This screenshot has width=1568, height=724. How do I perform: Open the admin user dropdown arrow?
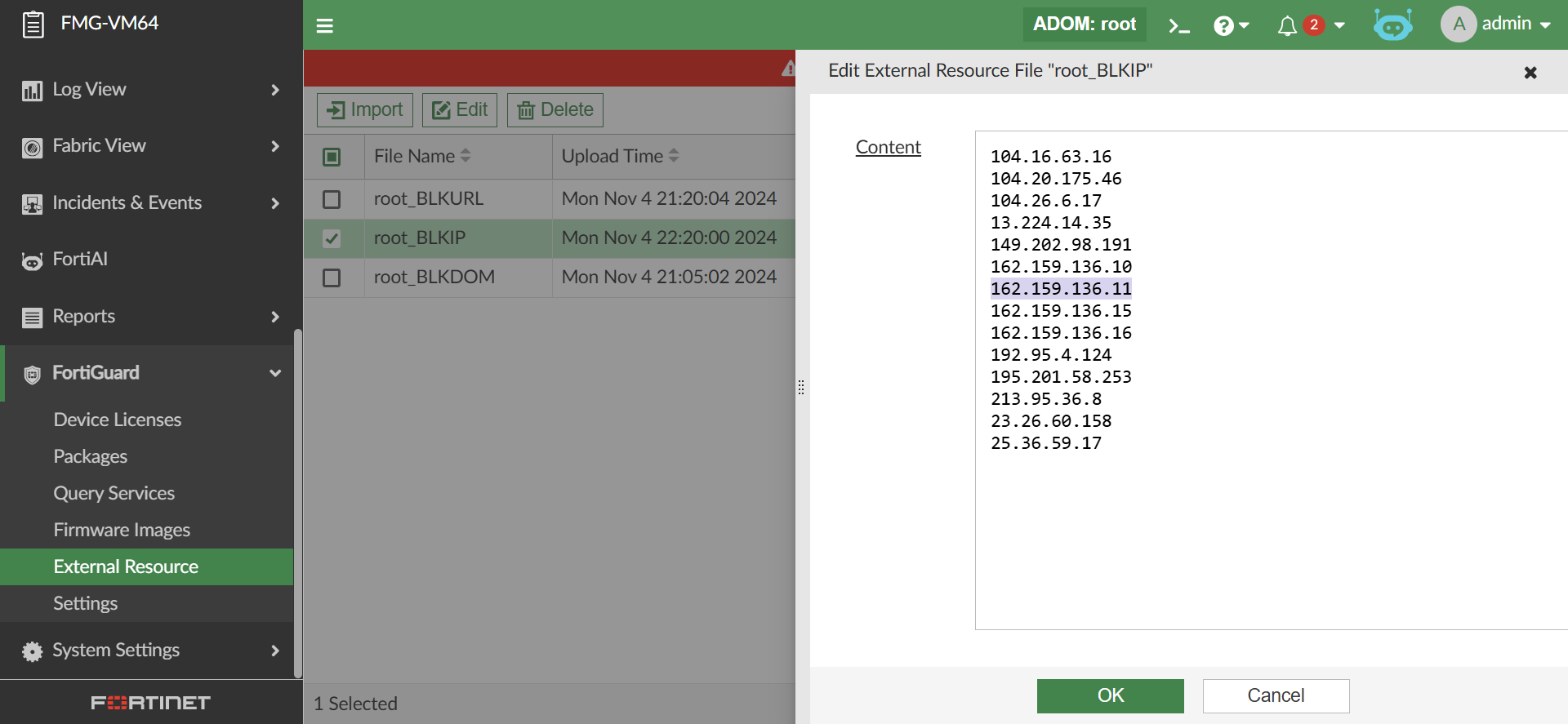[1545, 25]
